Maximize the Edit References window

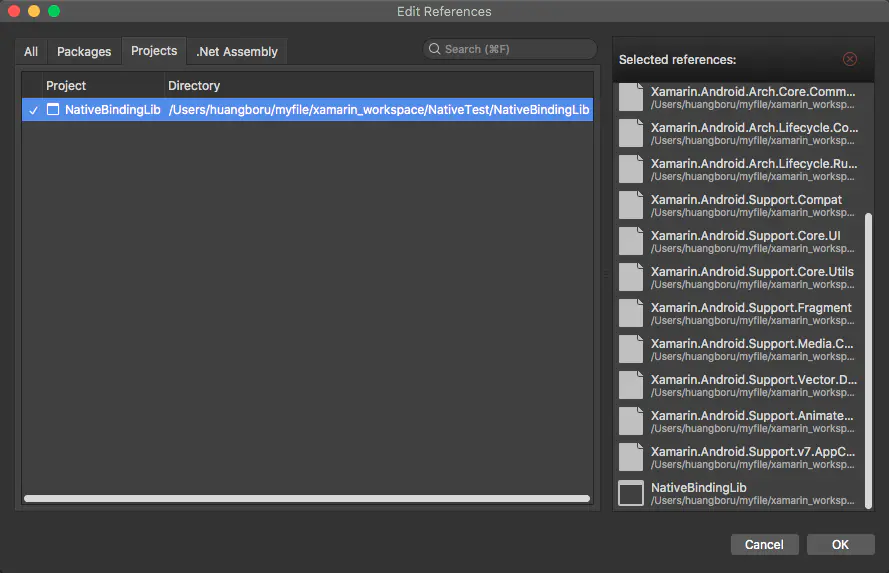[x=54, y=11]
